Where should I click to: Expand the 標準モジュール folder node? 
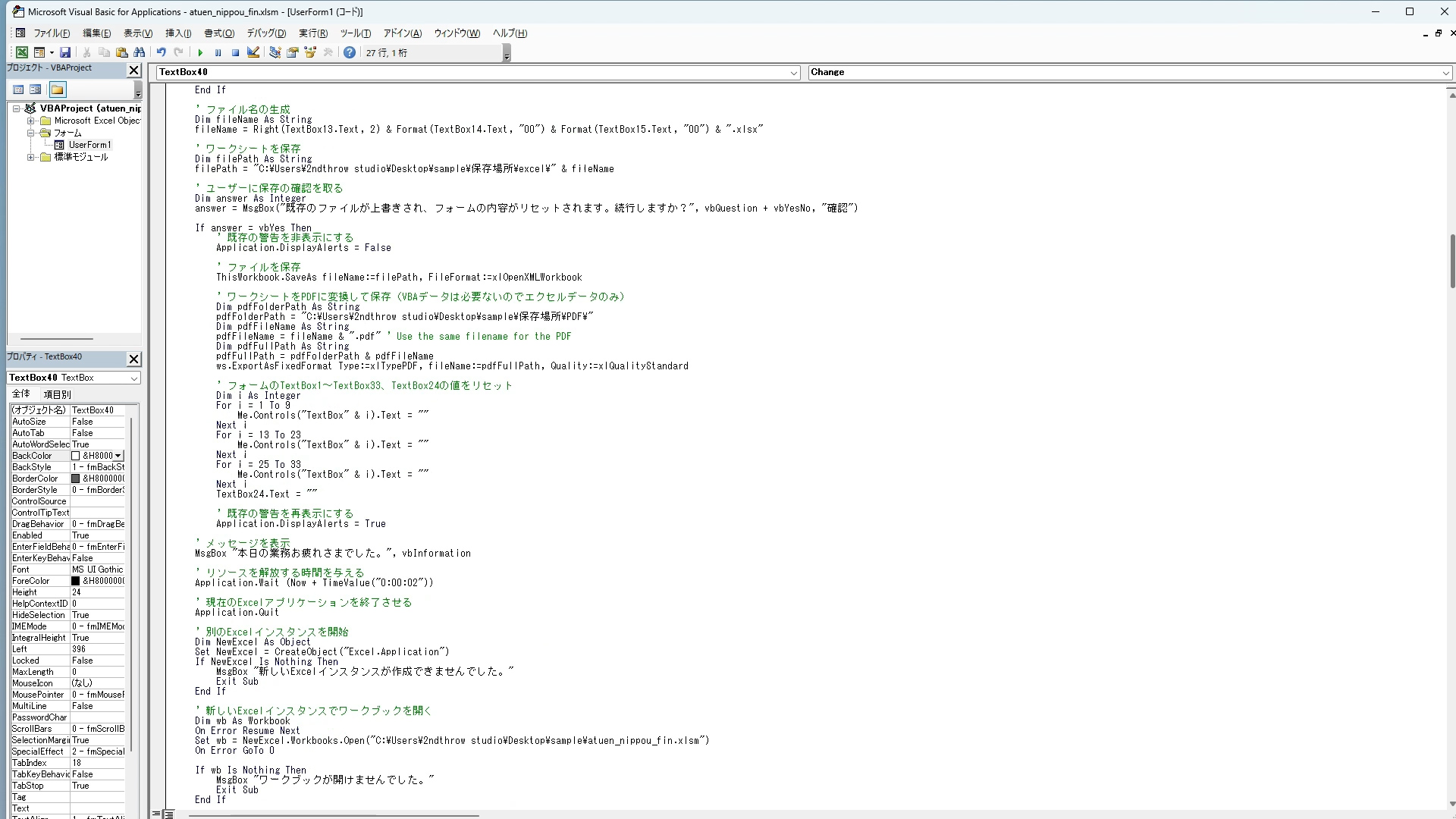[x=31, y=157]
